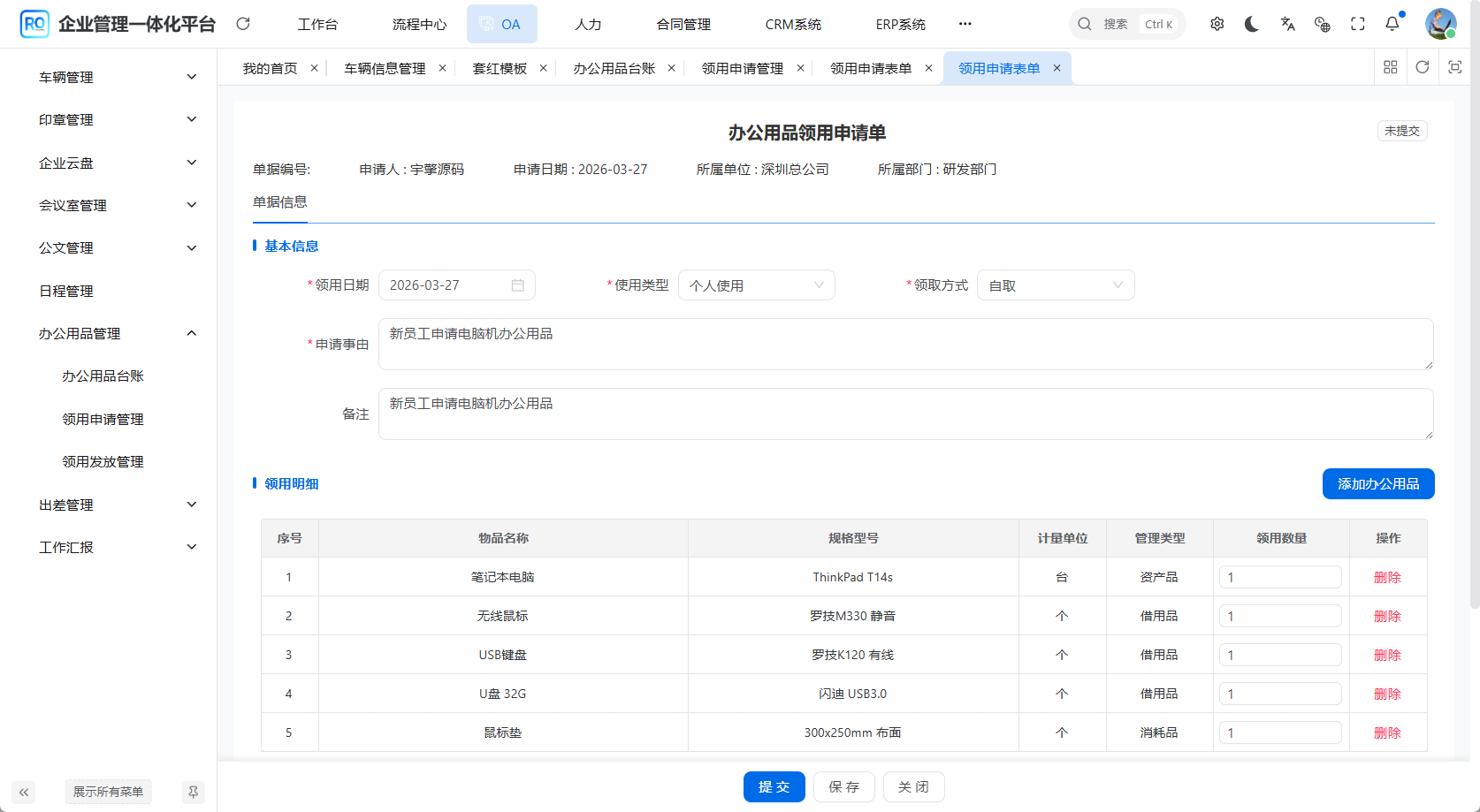This screenshot has width=1480, height=812.
Task: Open the 使用类型 dropdown
Action: (x=756, y=285)
